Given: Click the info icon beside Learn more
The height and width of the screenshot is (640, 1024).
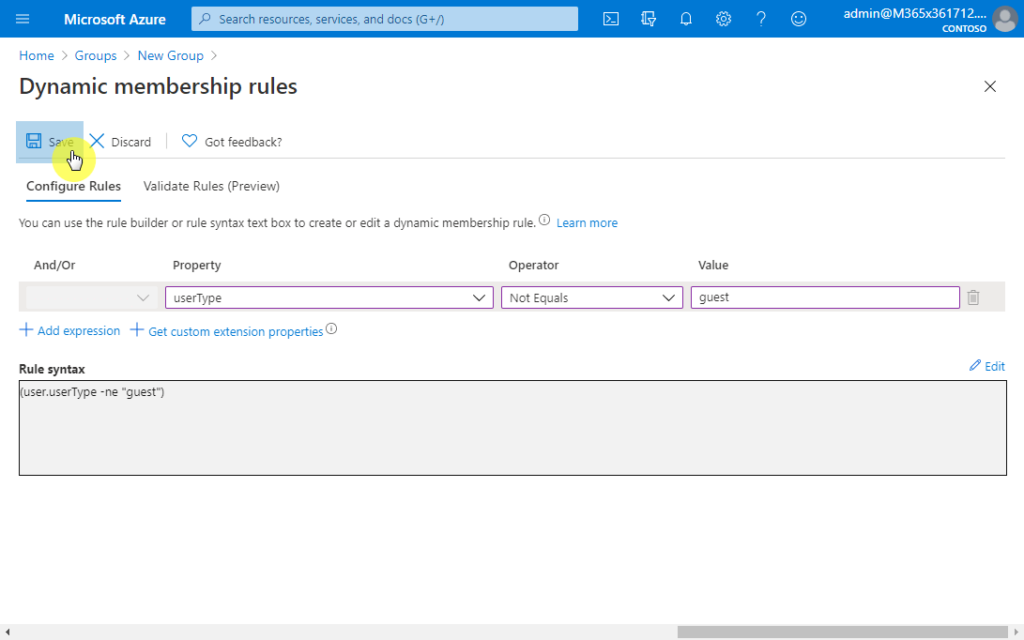Looking at the screenshot, I should click(544, 220).
